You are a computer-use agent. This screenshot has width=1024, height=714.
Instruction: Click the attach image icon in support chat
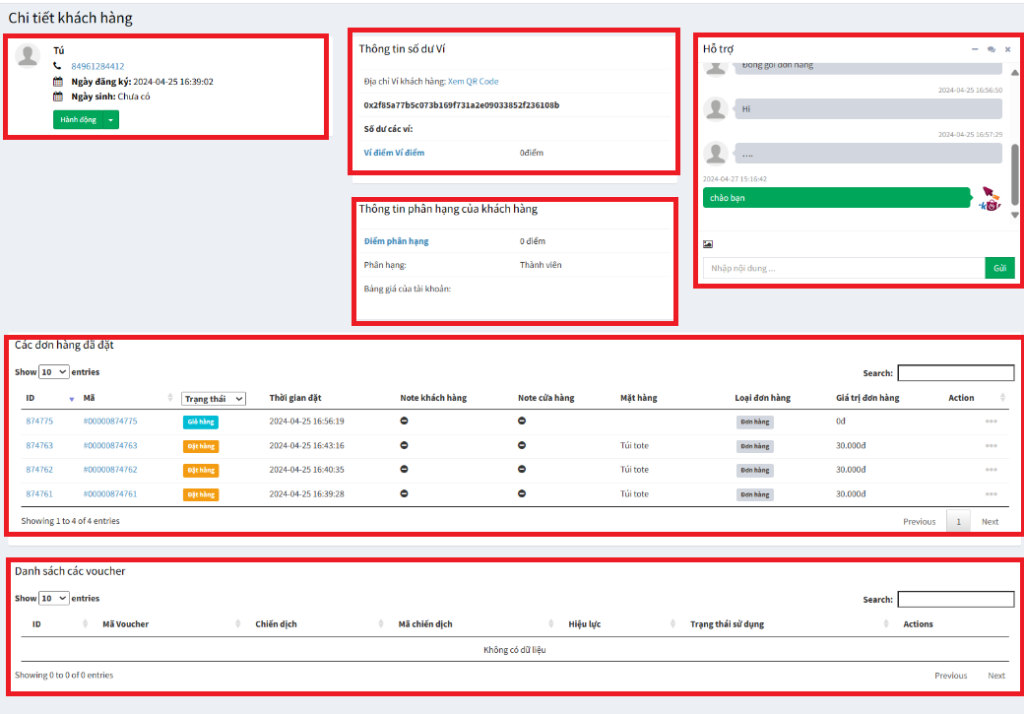tap(708, 244)
